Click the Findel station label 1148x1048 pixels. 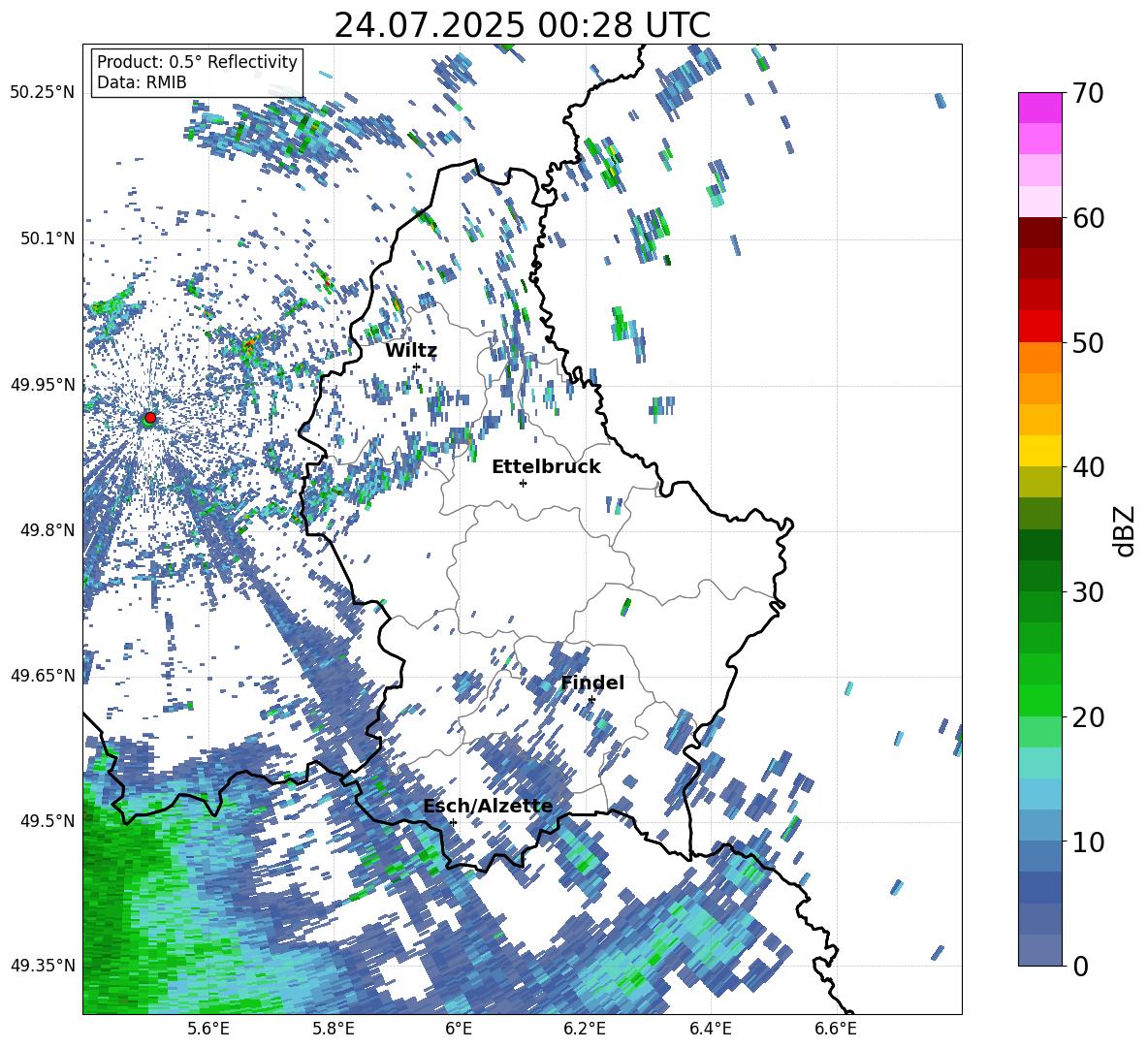click(x=592, y=683)
